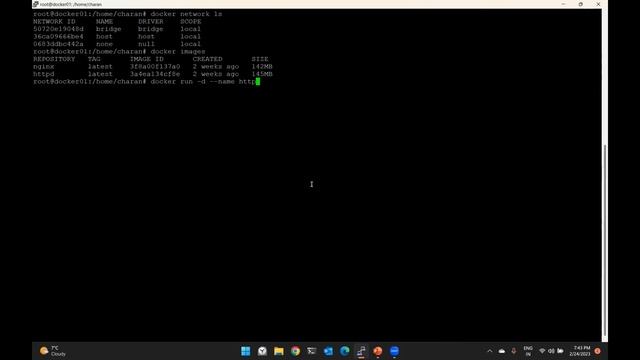Screen dimensions: 640x360
Task: Open PuTTY system menu icon in the title bar
Action: [36, 4]
